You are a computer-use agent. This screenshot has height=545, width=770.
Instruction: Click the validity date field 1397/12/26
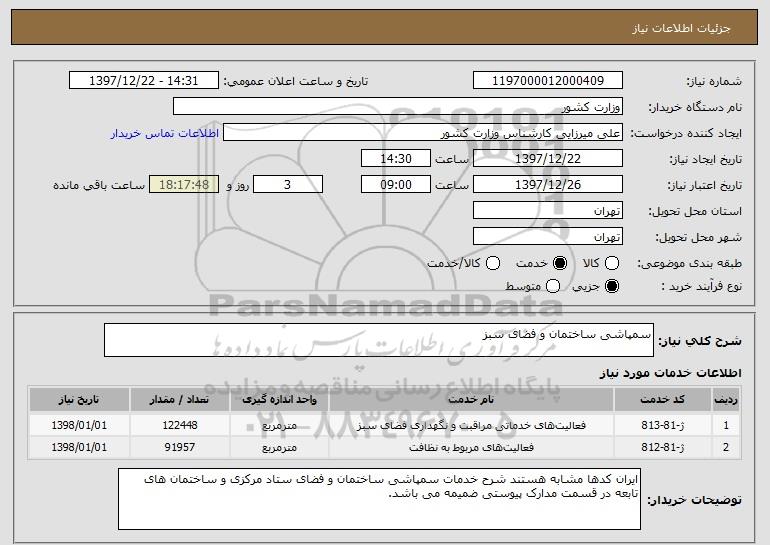[x=548, y=185]
